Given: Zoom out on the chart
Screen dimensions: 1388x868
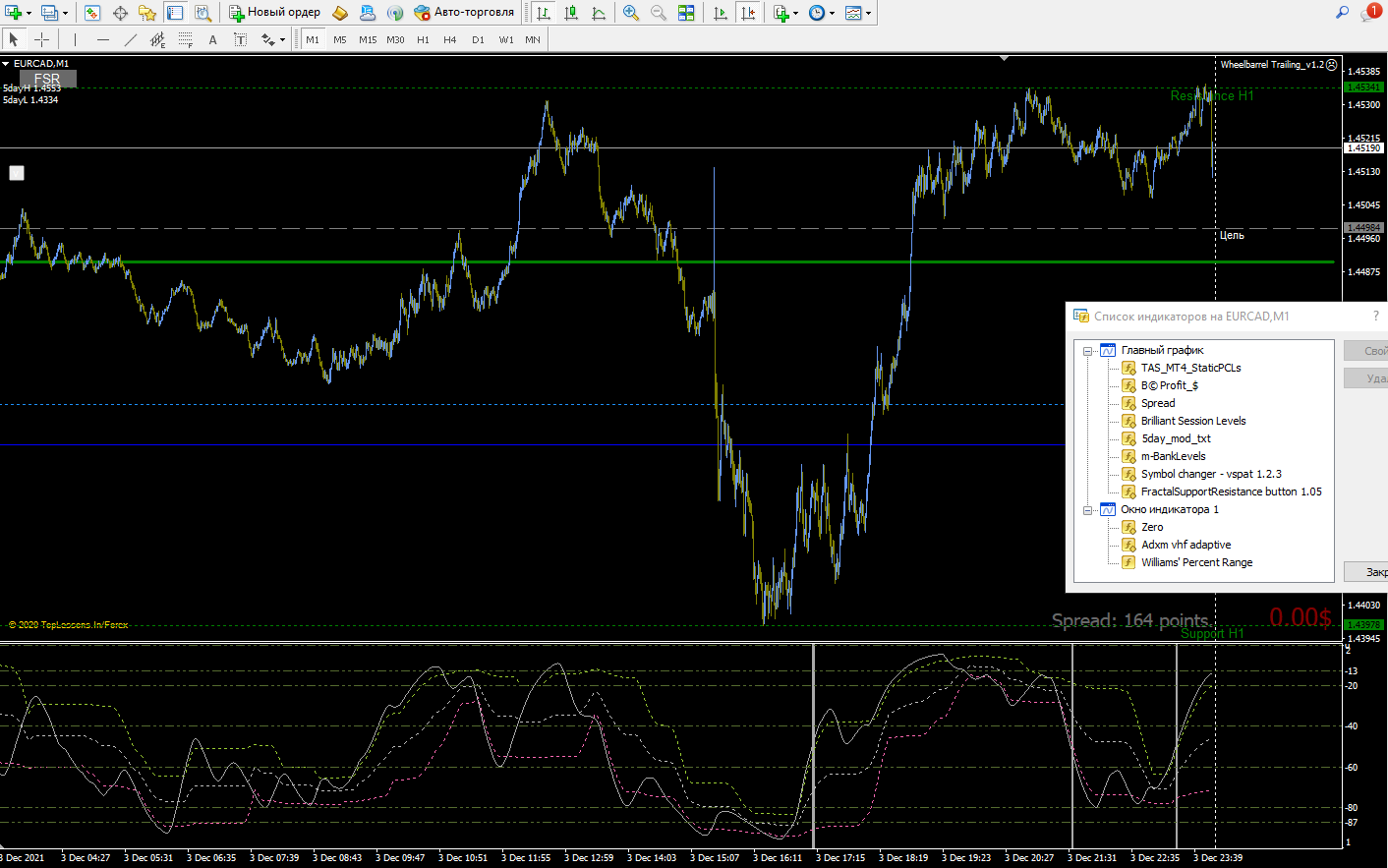Looking at the screenshot, I should [659, 13].
